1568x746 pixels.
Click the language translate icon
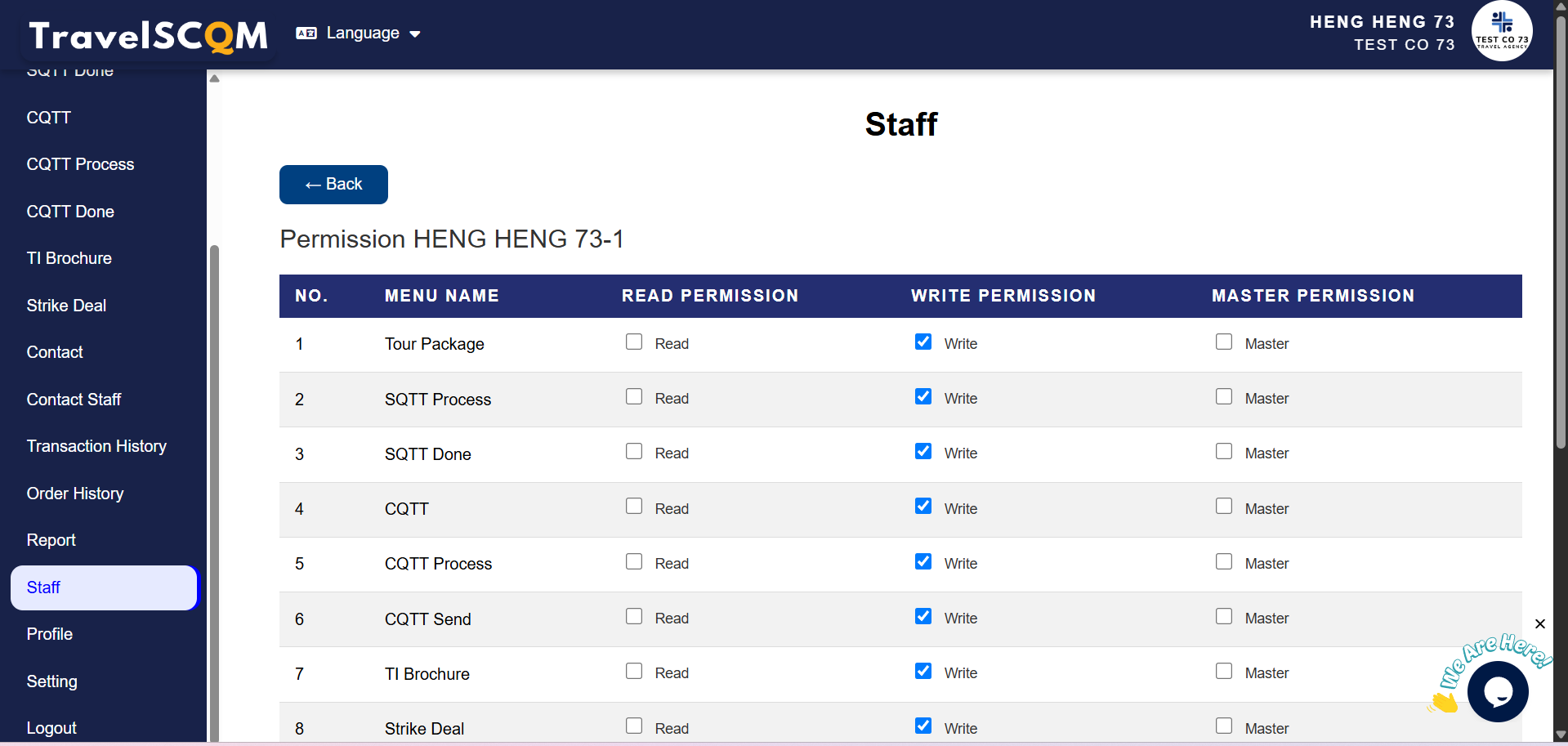click(306, 34)
